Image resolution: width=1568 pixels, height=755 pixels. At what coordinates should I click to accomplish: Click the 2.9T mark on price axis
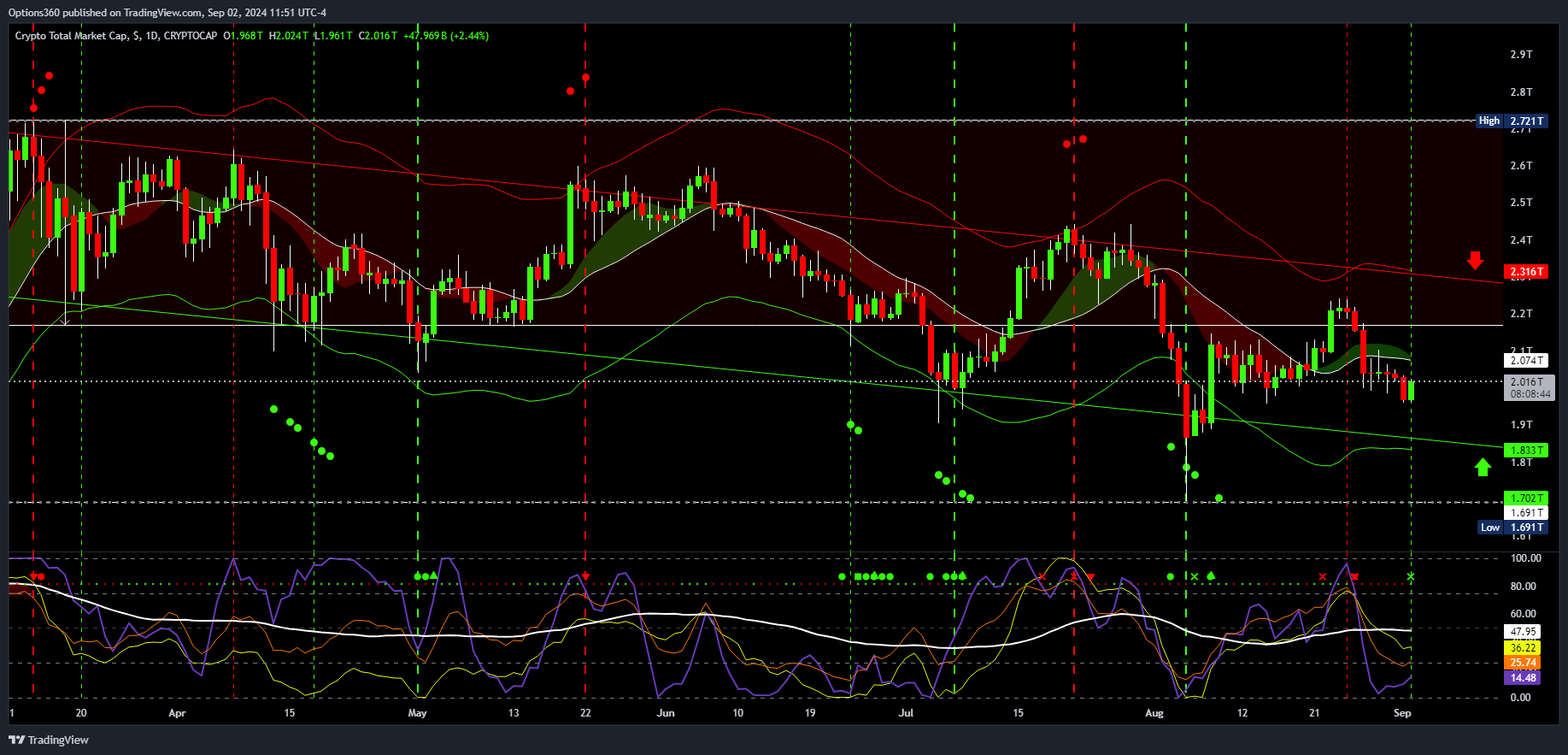pyautogui.click(x=1521, y=55)
